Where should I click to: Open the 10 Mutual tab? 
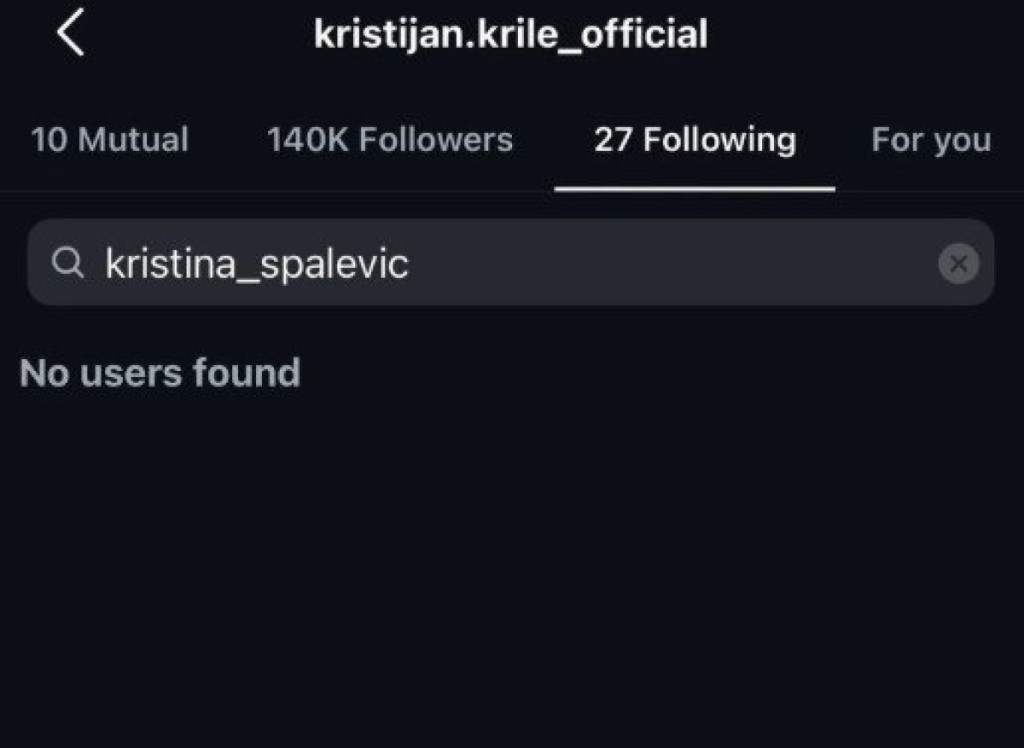109,140
